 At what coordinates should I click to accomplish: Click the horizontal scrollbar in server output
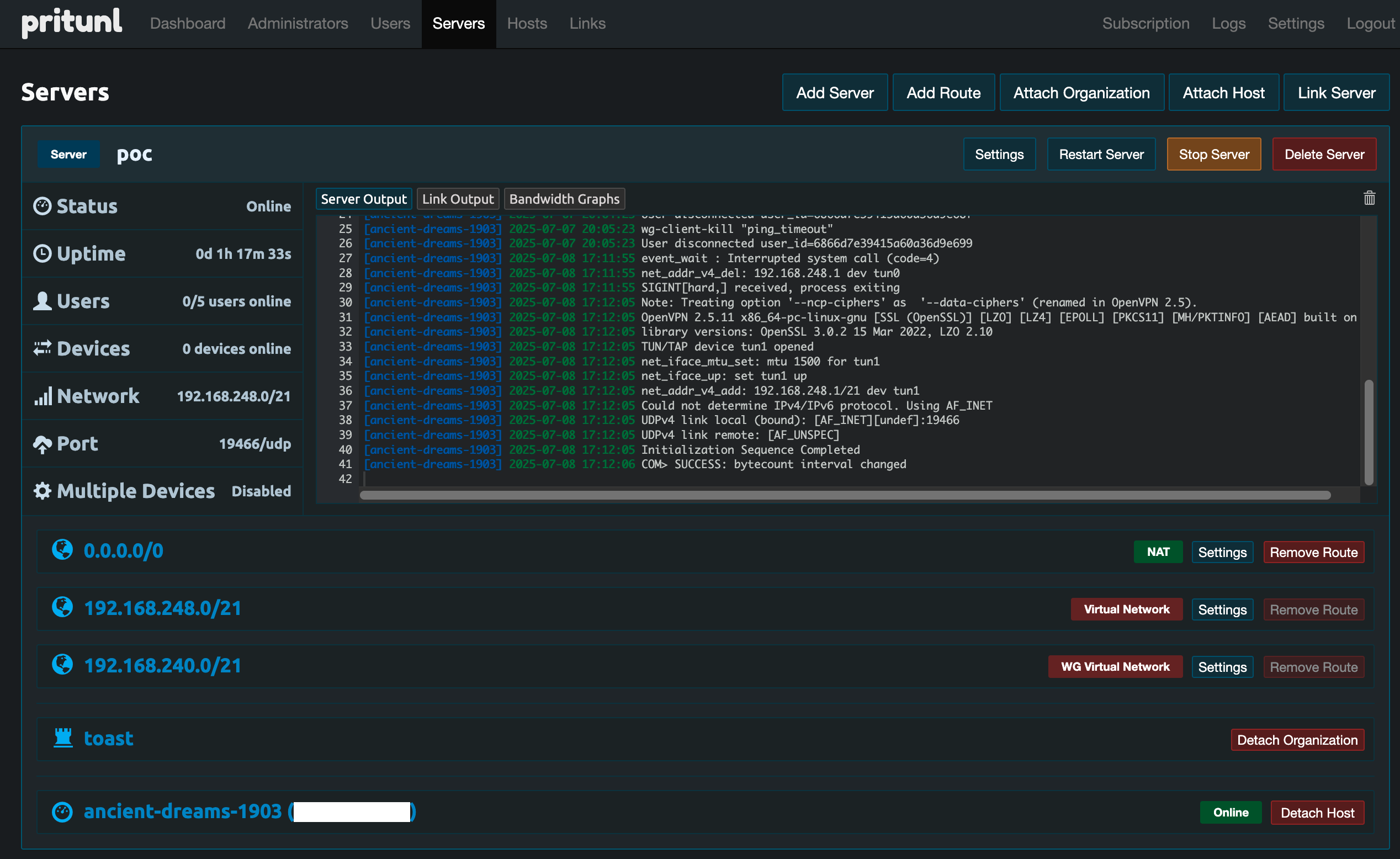tap(844, 495)
